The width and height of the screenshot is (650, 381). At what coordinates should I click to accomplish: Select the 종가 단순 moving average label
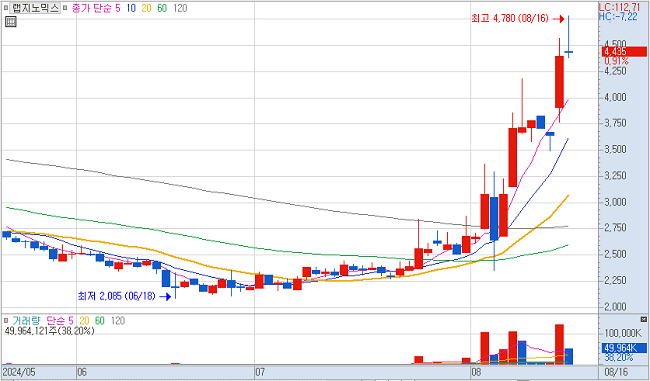tap(91, 8)
